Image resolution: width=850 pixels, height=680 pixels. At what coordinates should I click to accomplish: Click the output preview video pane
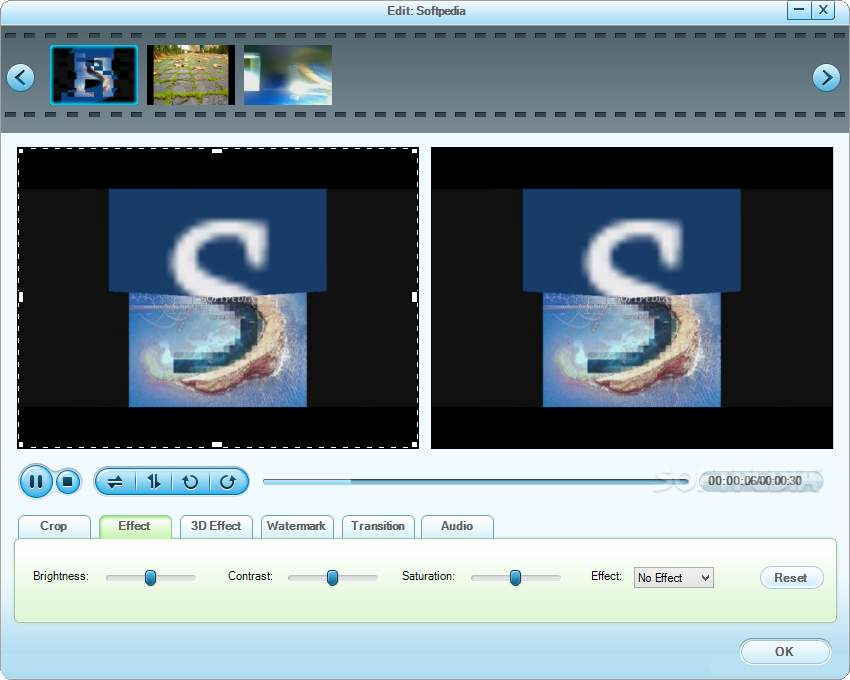[x=632, y=298]
